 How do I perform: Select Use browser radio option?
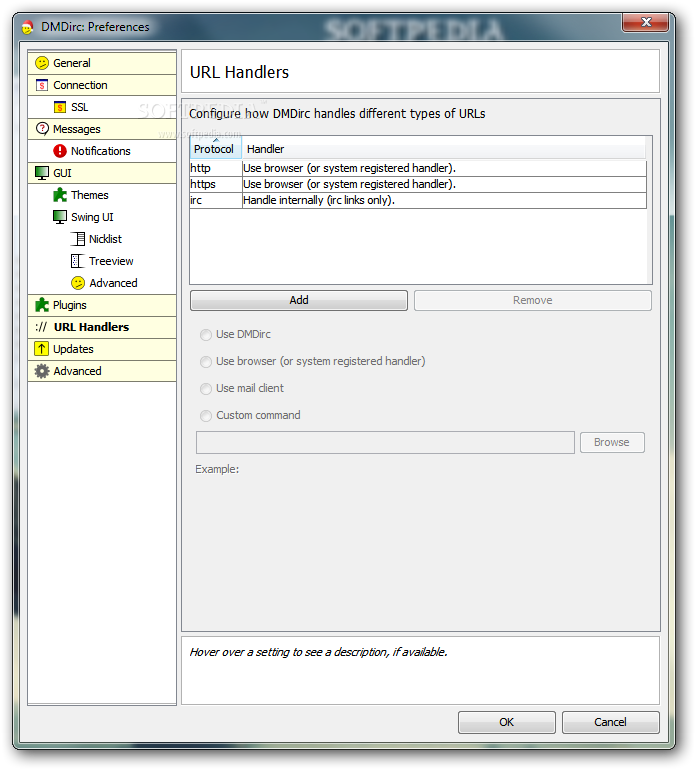point(206,362)
